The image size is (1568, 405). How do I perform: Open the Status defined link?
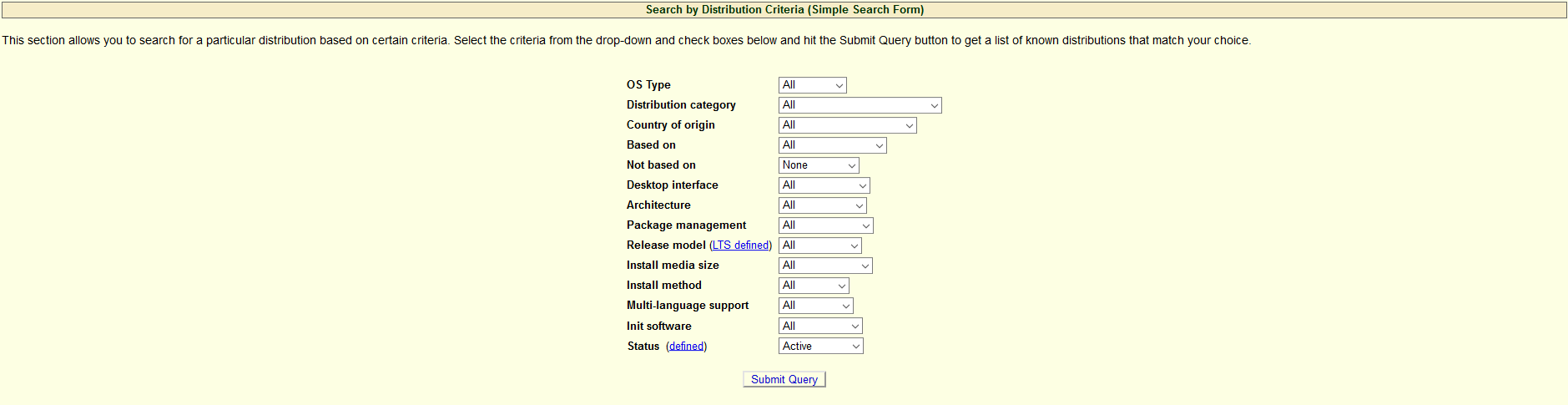tap(687, 346)
